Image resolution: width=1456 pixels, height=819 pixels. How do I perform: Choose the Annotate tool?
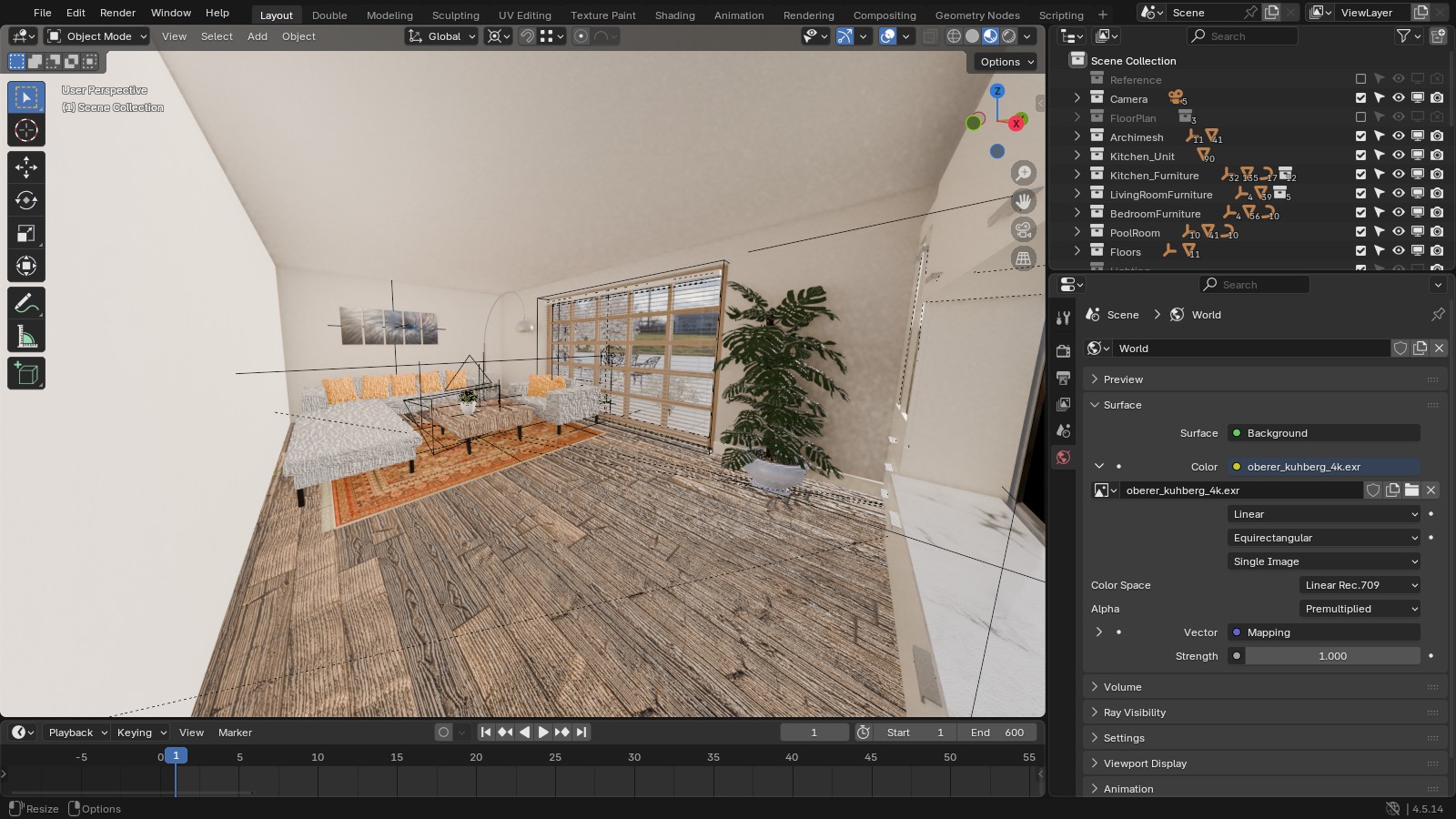pyautogui.click(x=26, y=303)
